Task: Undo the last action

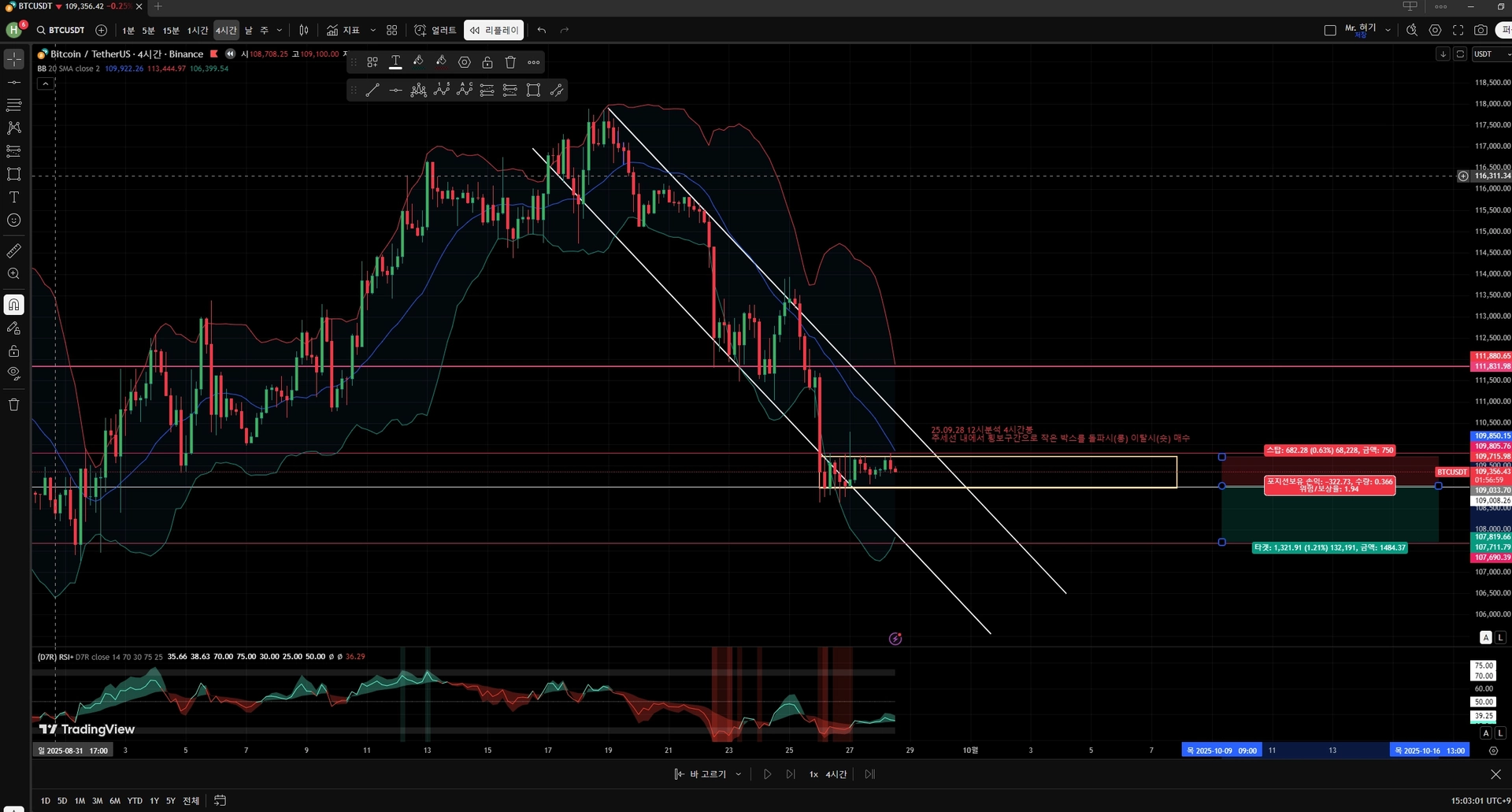Action: (542, 30)
